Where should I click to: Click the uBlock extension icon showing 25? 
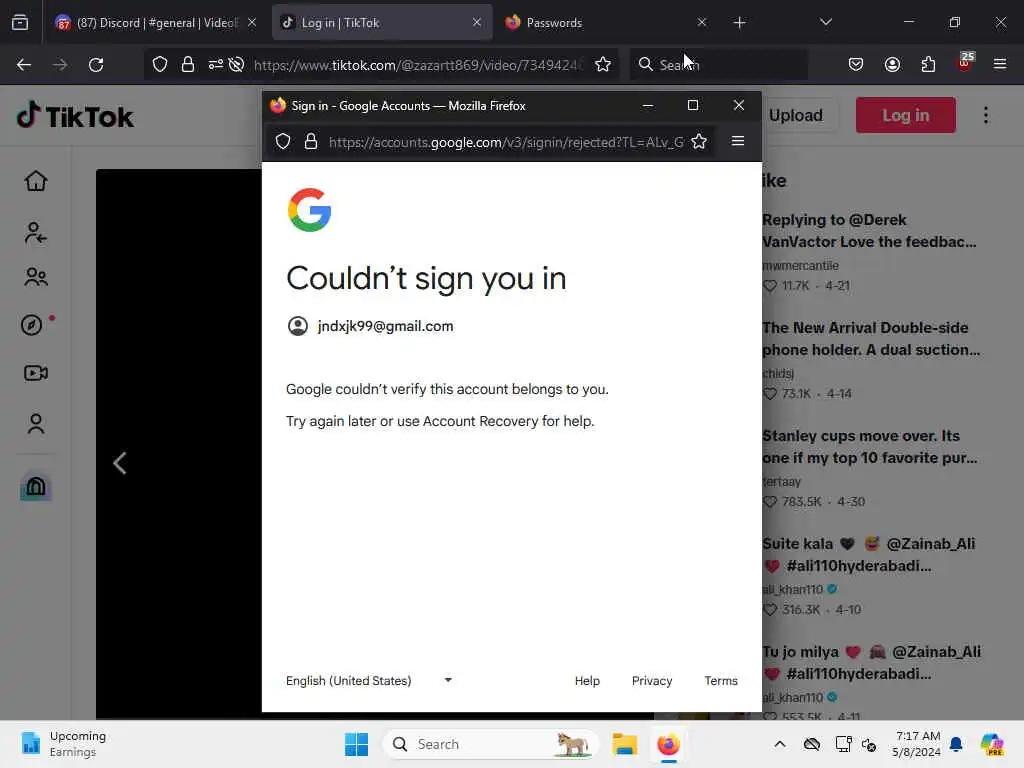965,63
